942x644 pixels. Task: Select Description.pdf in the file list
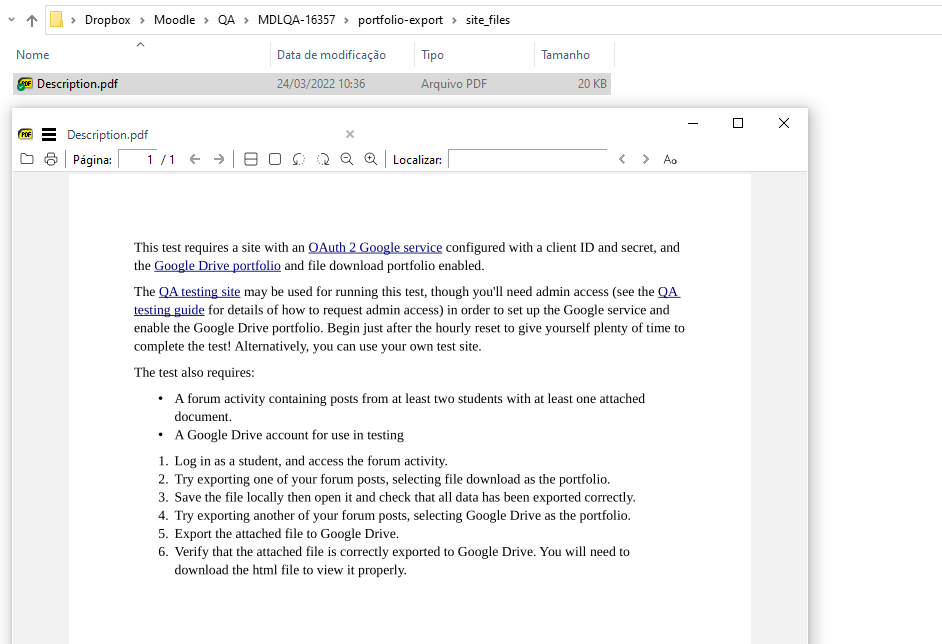coord(312,84)
